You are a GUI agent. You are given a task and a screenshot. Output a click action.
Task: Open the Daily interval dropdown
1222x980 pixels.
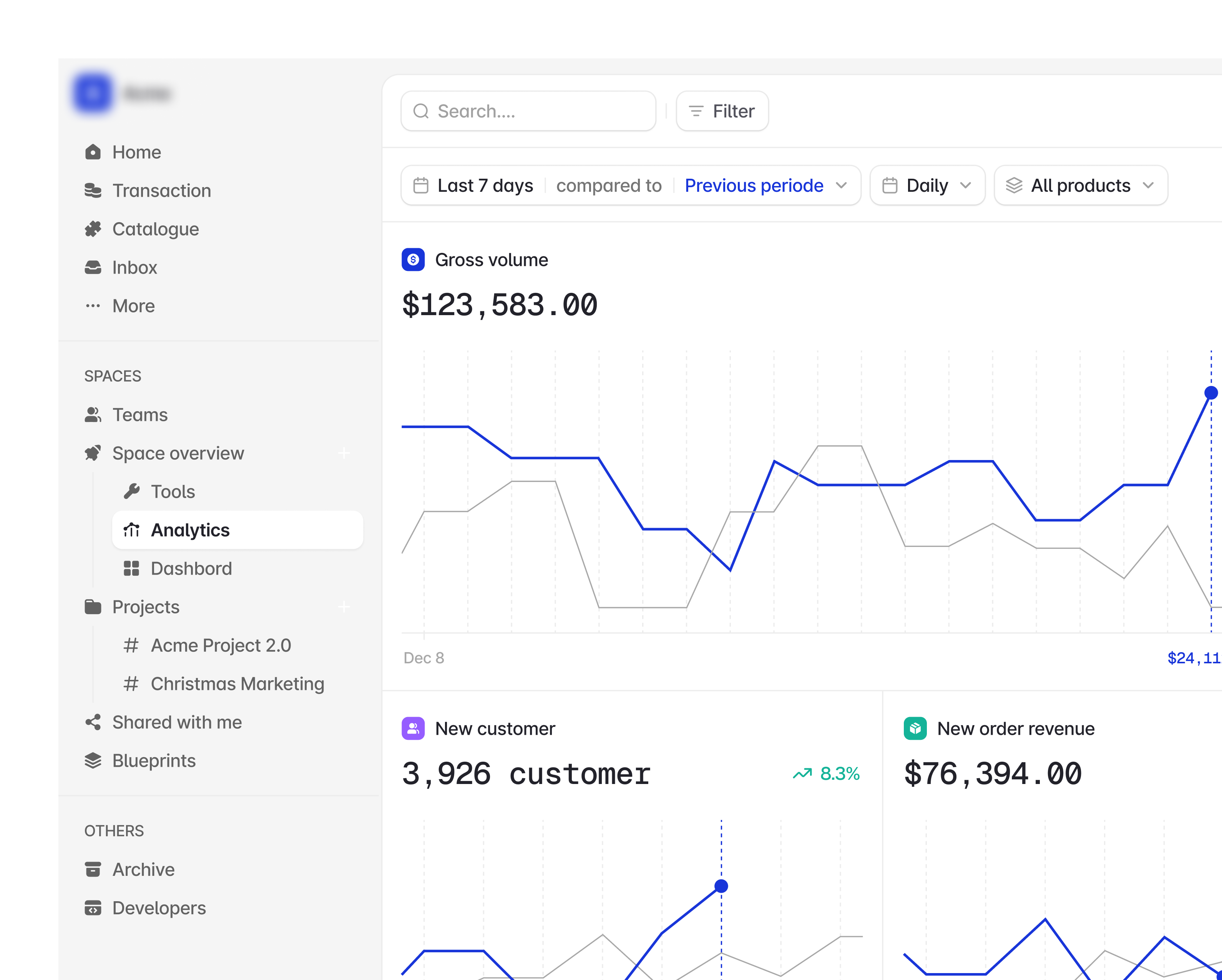click(x=927, y=185)
